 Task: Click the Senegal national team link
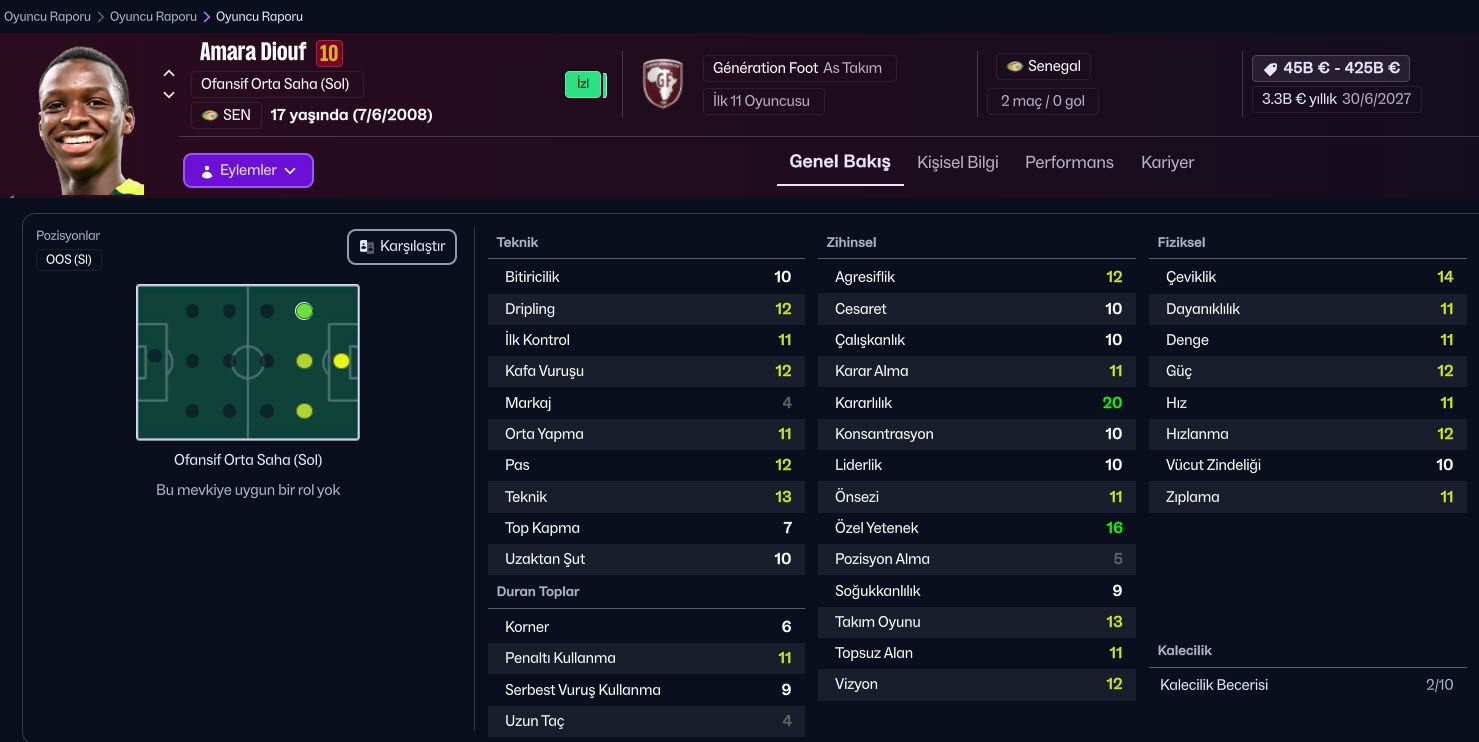1043,66
